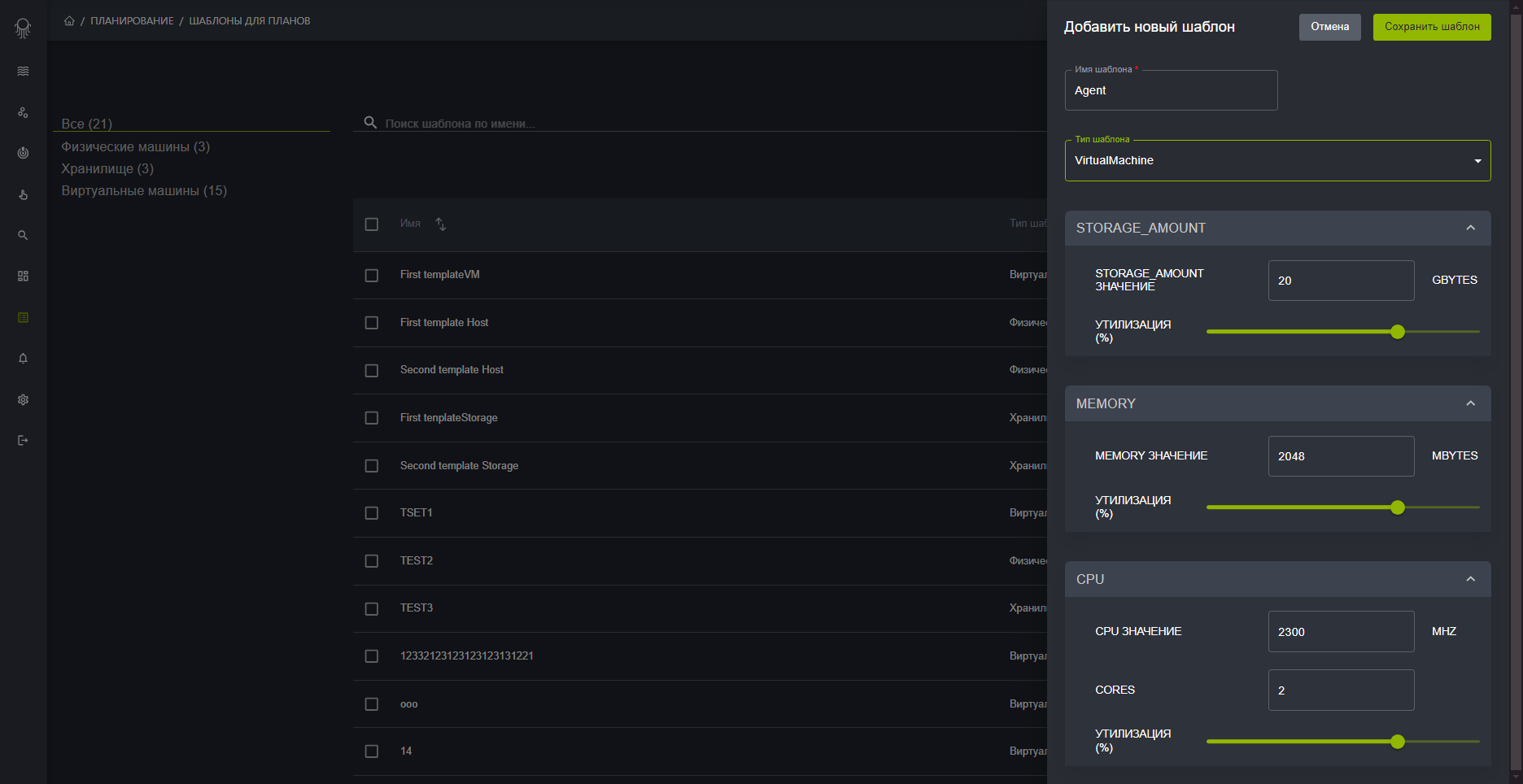Click the TSET1 template name
Viewport: 1523px width, 784px height.
click(x=416, y=513)
